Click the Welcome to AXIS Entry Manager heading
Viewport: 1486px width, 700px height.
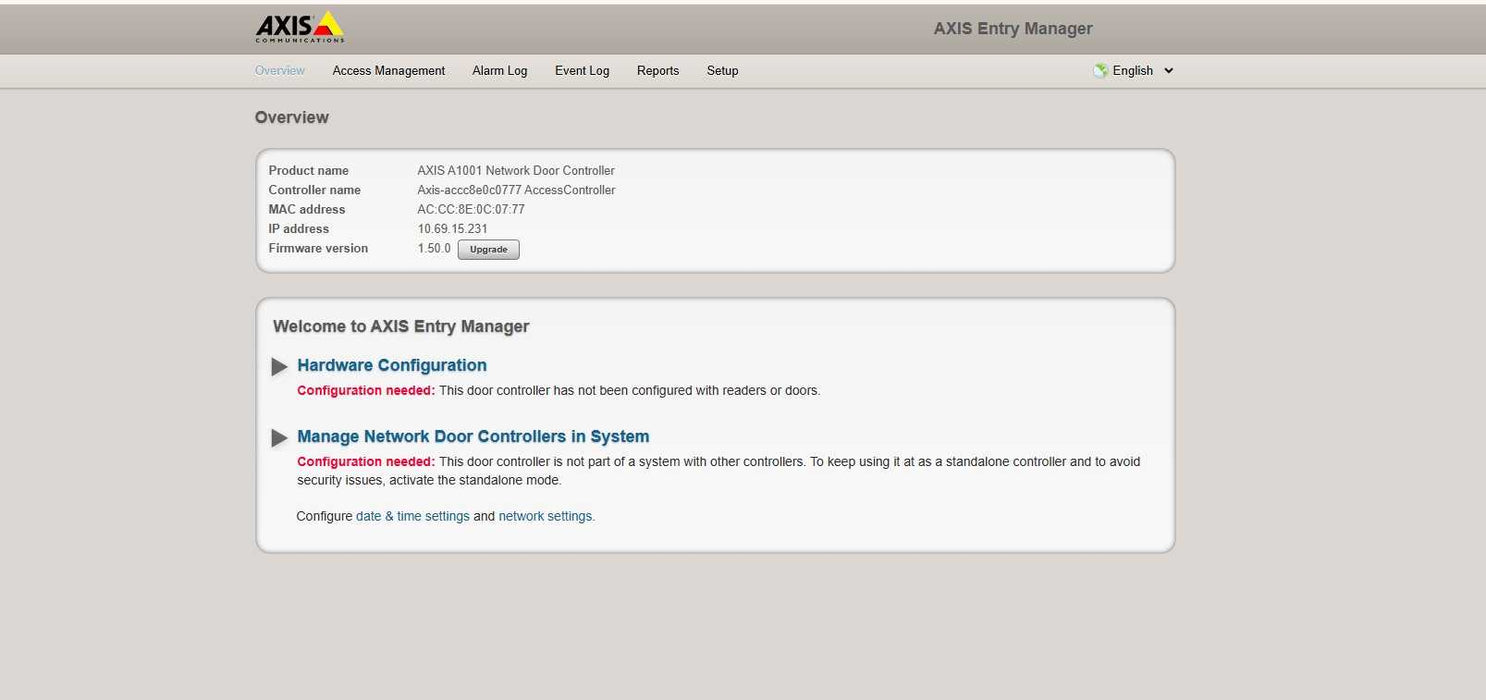coord(401,326)
